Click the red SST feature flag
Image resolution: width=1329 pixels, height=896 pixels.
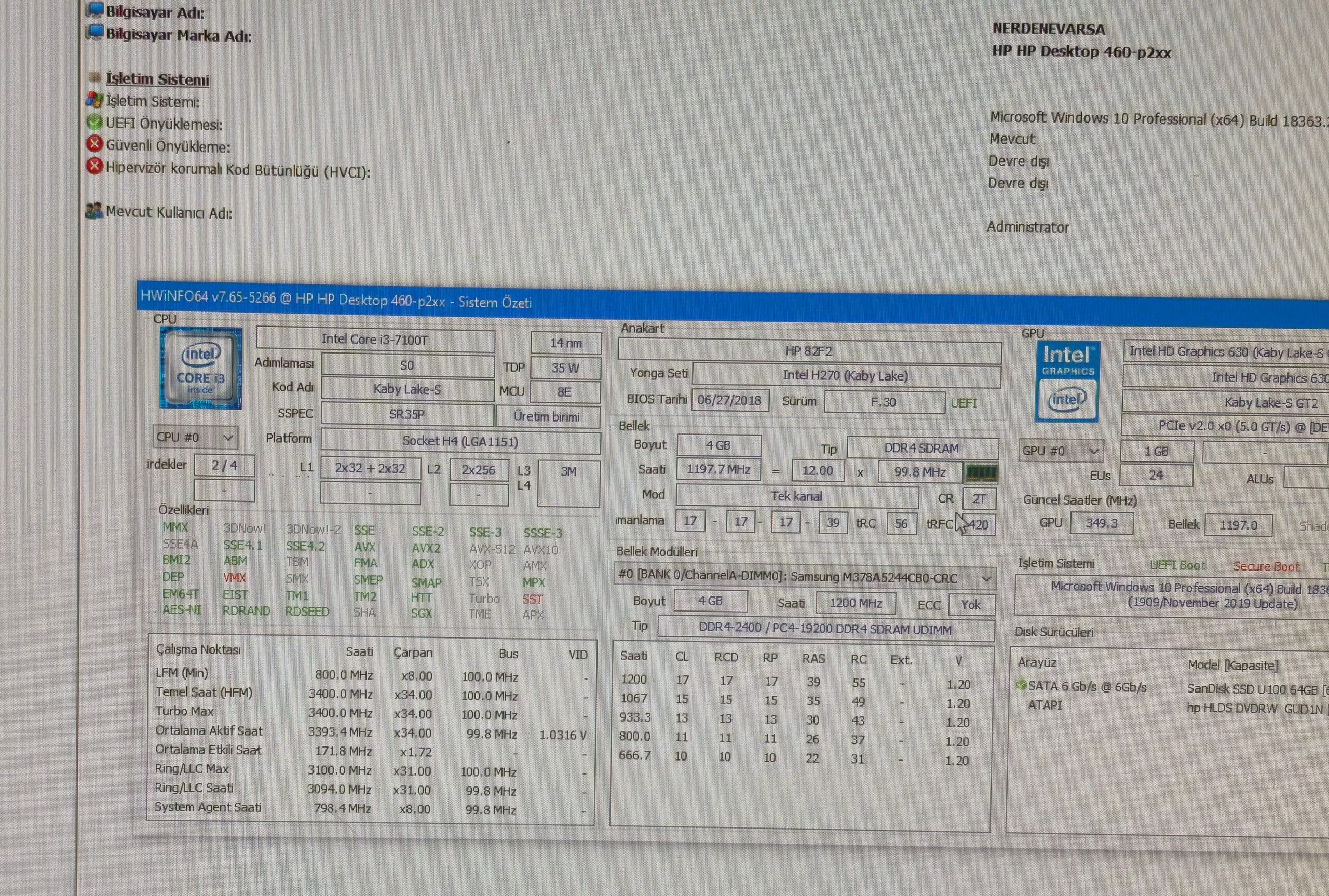532,600
